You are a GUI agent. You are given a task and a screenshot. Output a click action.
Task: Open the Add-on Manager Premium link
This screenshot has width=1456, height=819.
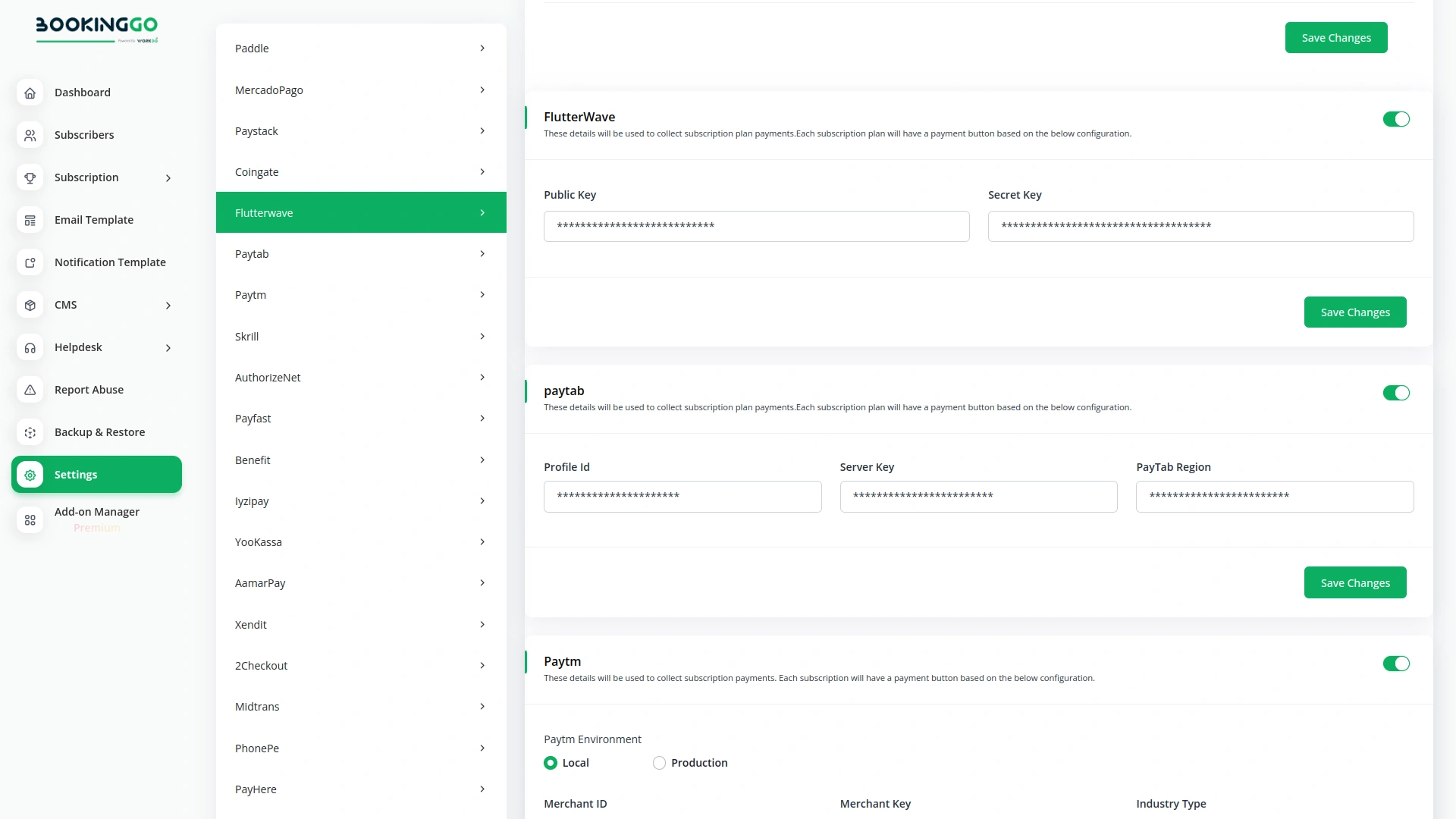96,519
